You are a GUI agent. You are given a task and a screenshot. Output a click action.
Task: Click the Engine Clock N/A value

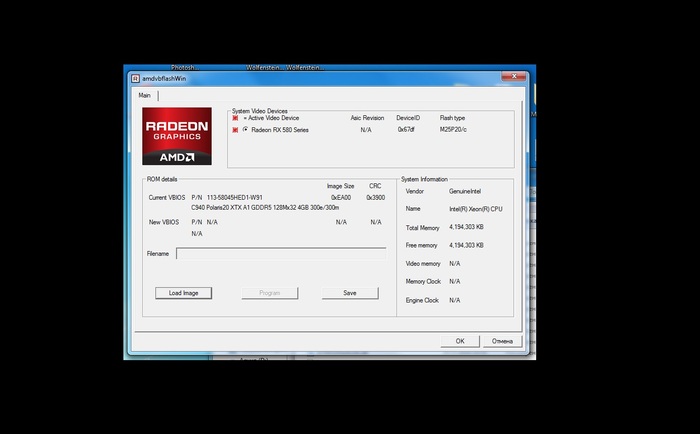(454, 300)
